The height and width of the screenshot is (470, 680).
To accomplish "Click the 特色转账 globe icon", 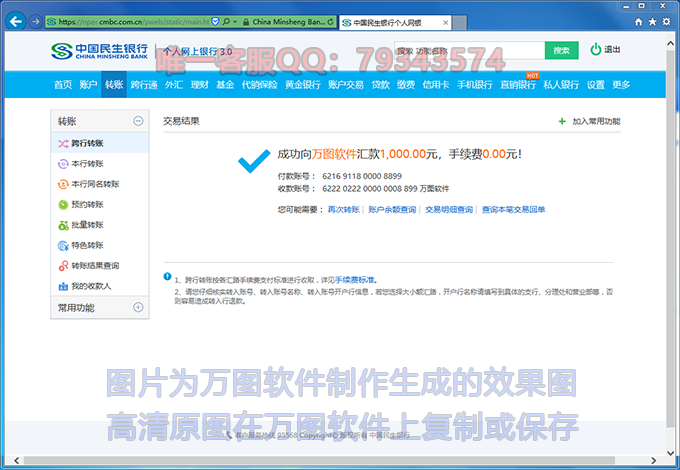I will (x=62, y=245).
